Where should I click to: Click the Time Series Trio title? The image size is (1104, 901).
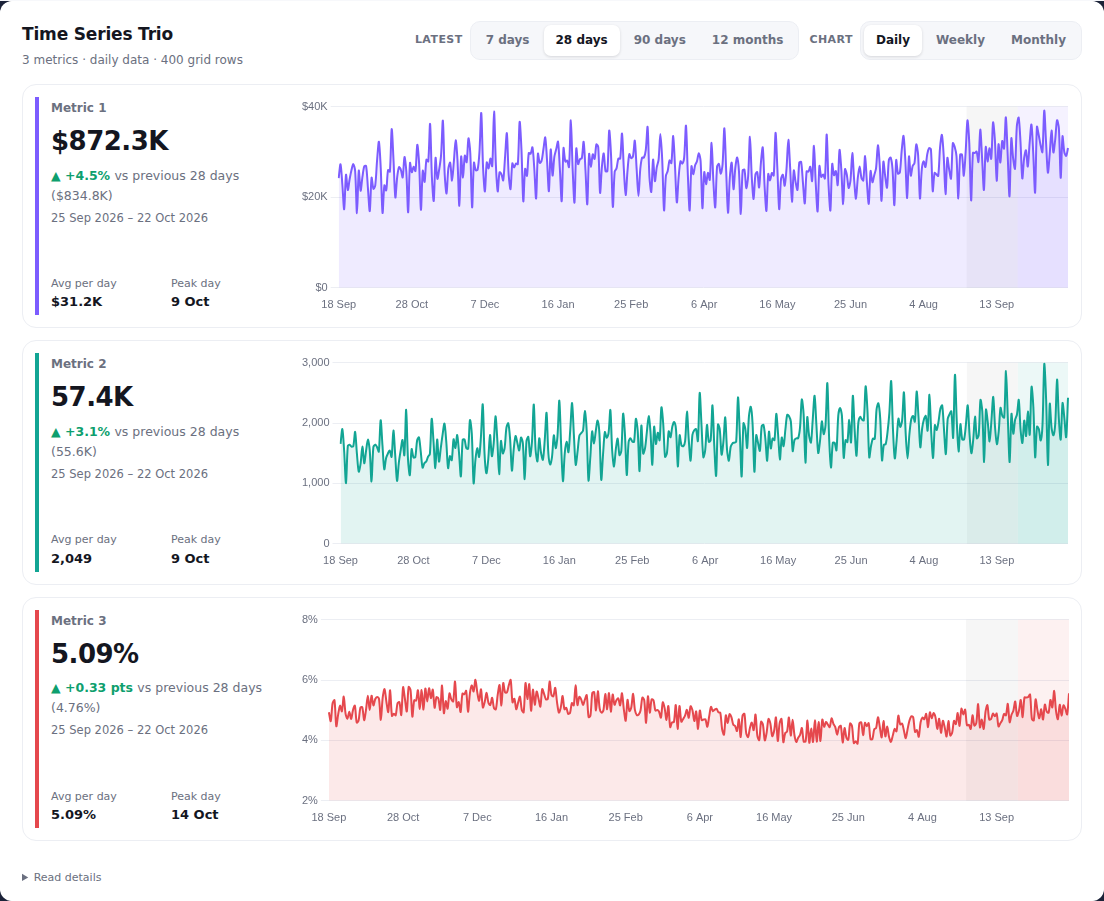(x=97, y=34)
